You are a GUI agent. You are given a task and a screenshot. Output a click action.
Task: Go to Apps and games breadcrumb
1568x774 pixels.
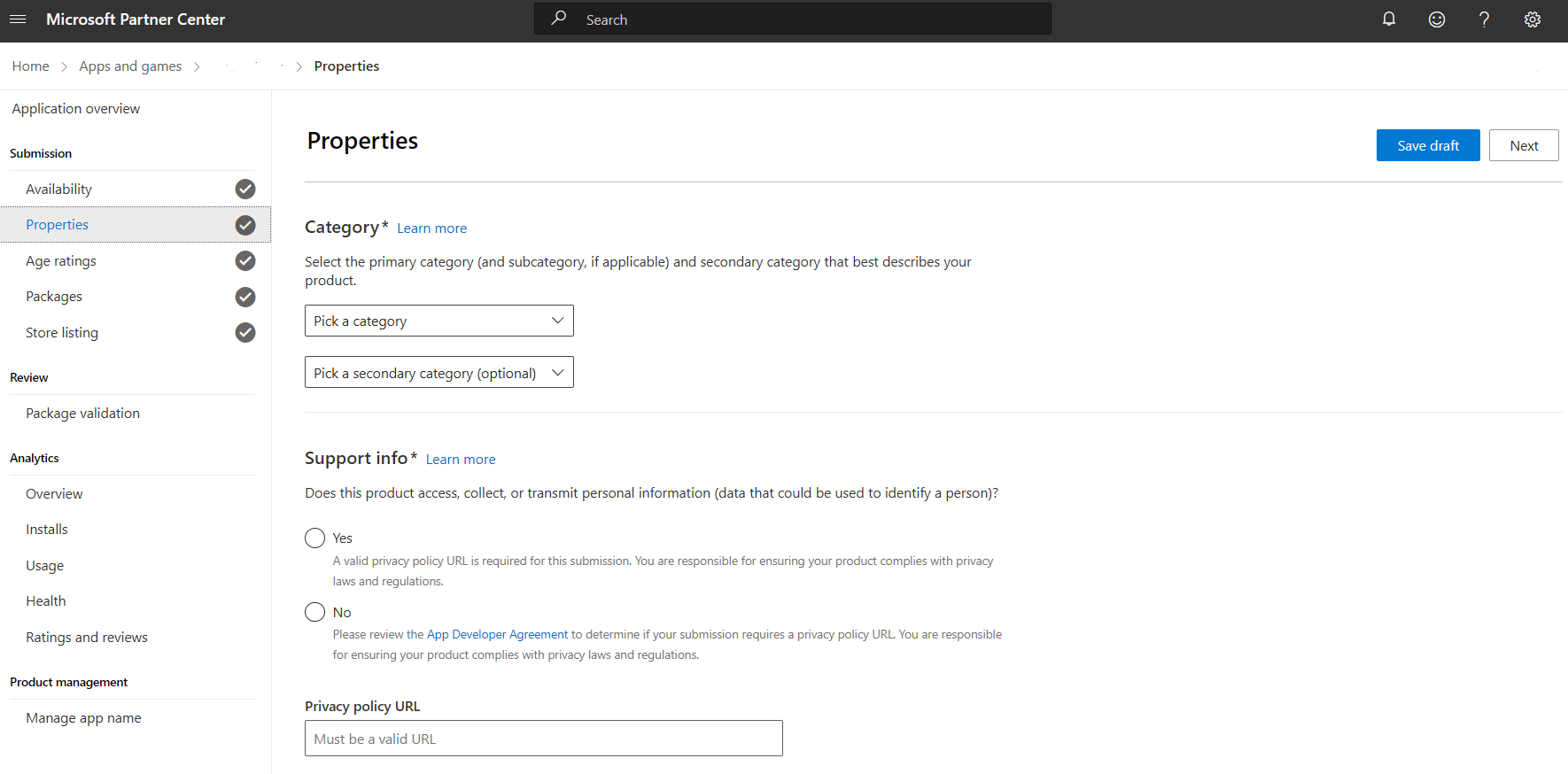(x=130, y=66)
